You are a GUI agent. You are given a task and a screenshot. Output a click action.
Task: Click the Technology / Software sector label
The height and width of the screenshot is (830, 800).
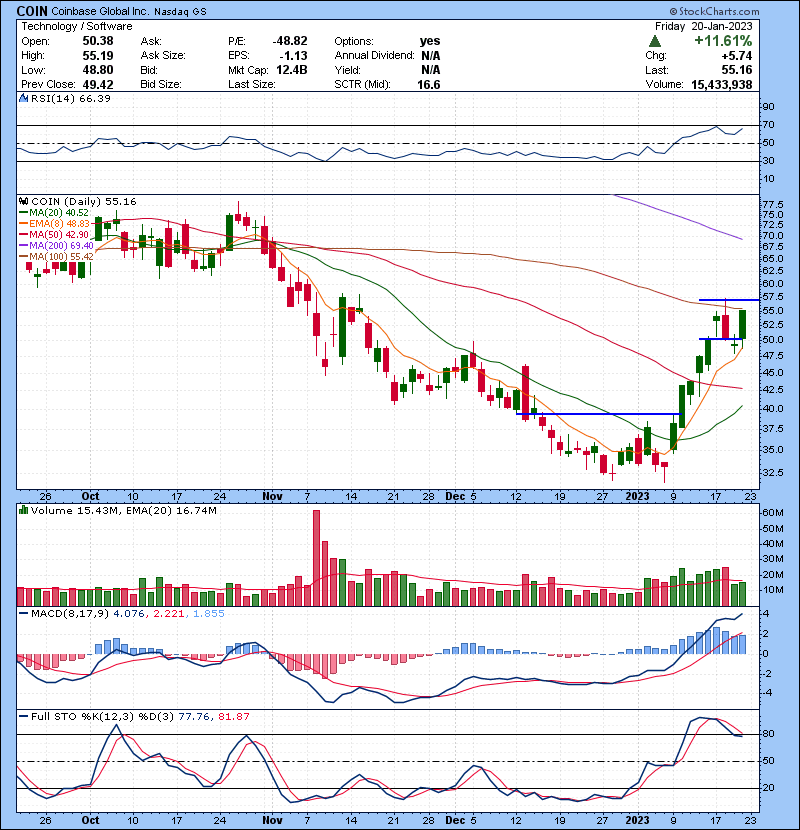click(77, 26)
